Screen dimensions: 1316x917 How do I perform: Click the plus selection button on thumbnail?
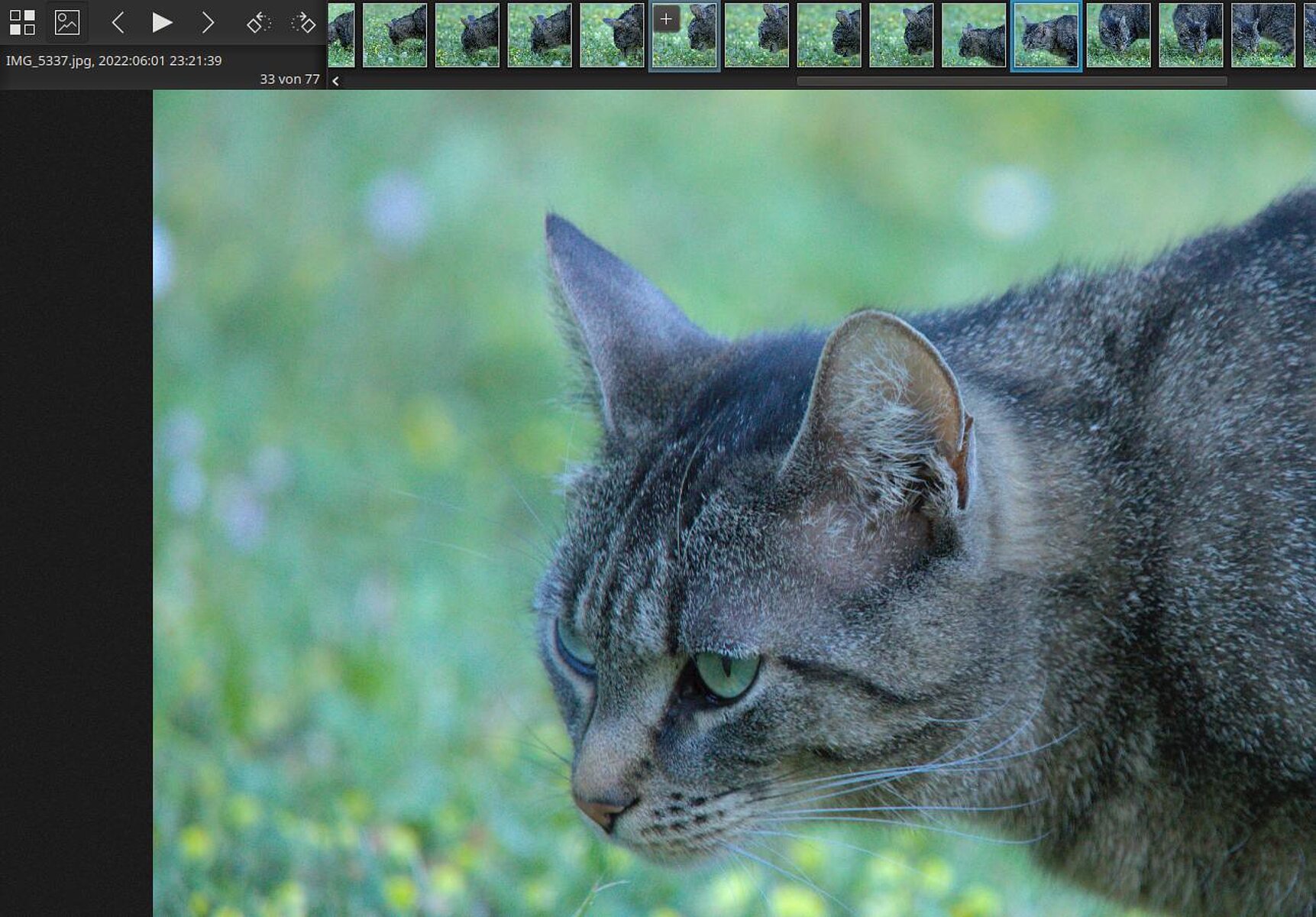(666, 19)
